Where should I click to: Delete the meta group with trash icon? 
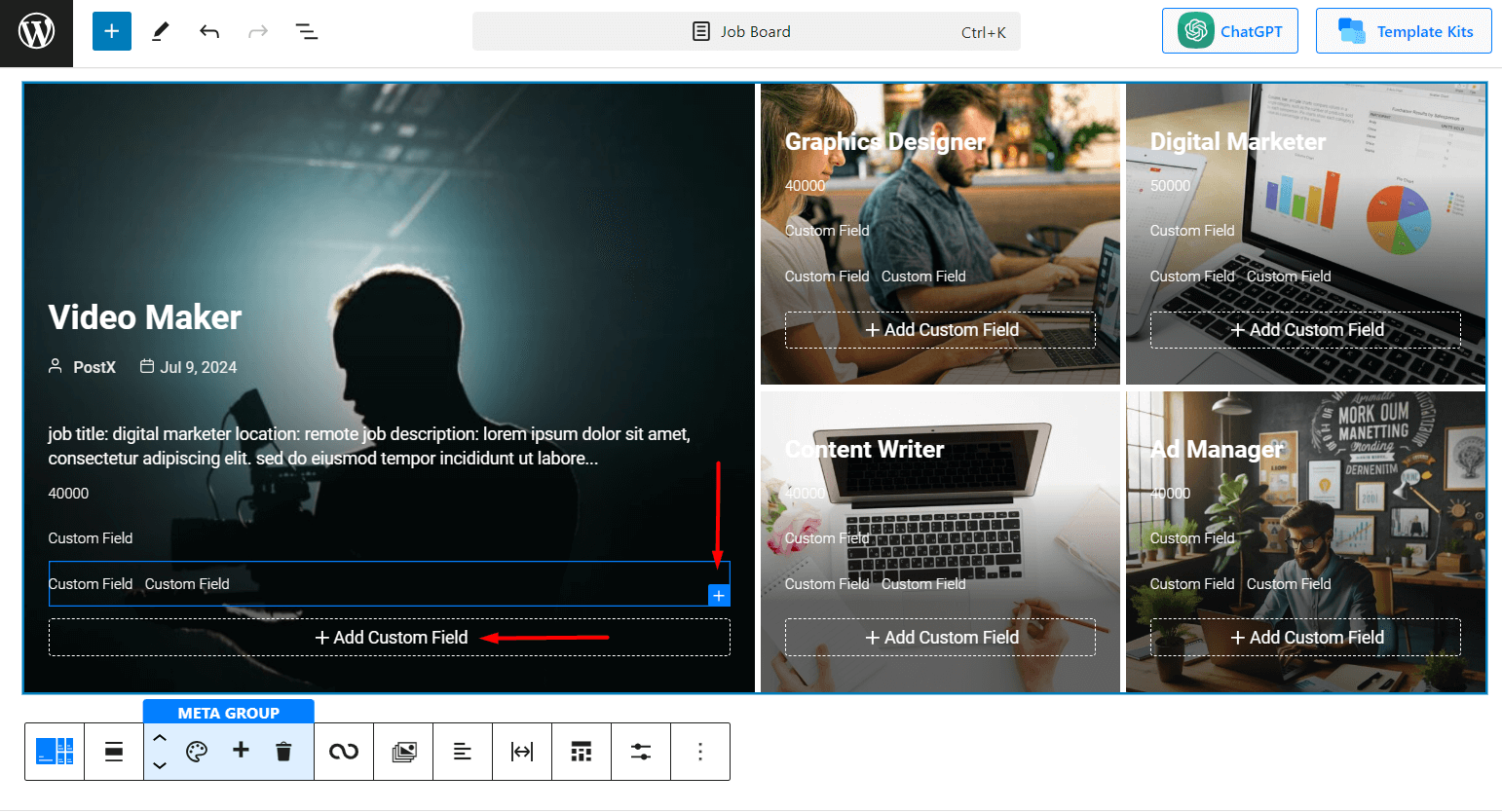pyautogui.click(x=283, y=752)
